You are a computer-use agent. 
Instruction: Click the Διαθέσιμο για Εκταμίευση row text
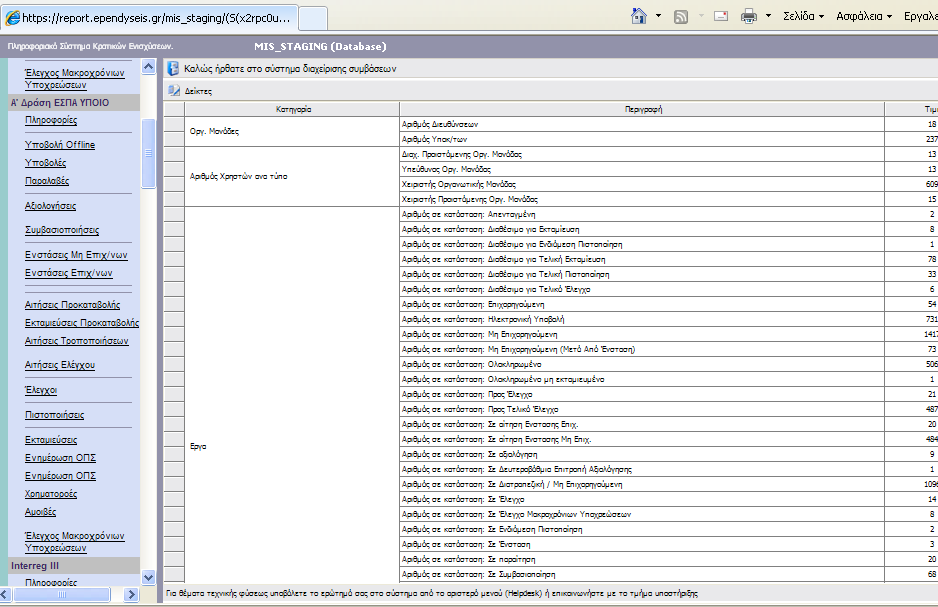491,229
